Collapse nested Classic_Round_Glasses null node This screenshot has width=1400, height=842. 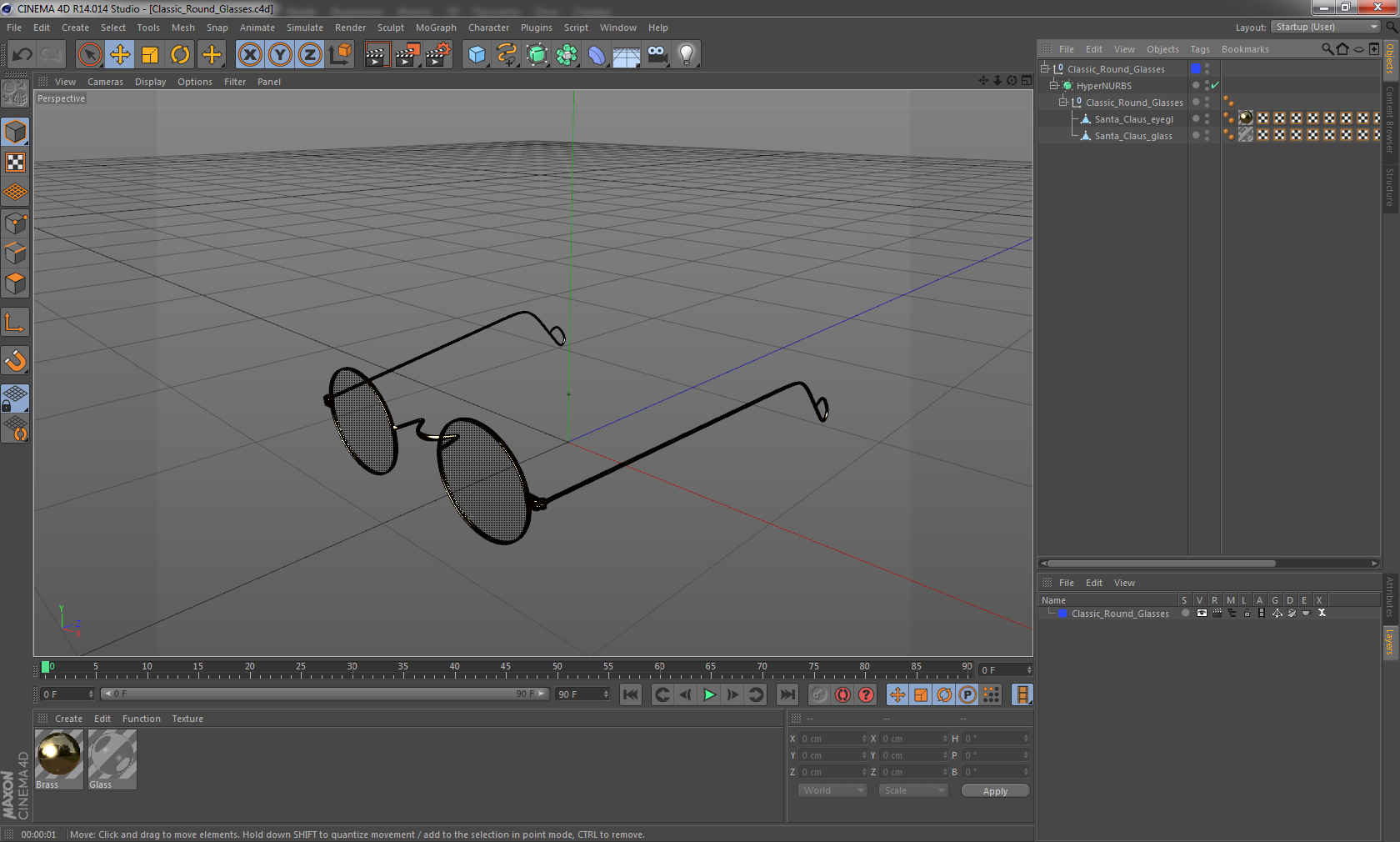[x=1062, y=102]
